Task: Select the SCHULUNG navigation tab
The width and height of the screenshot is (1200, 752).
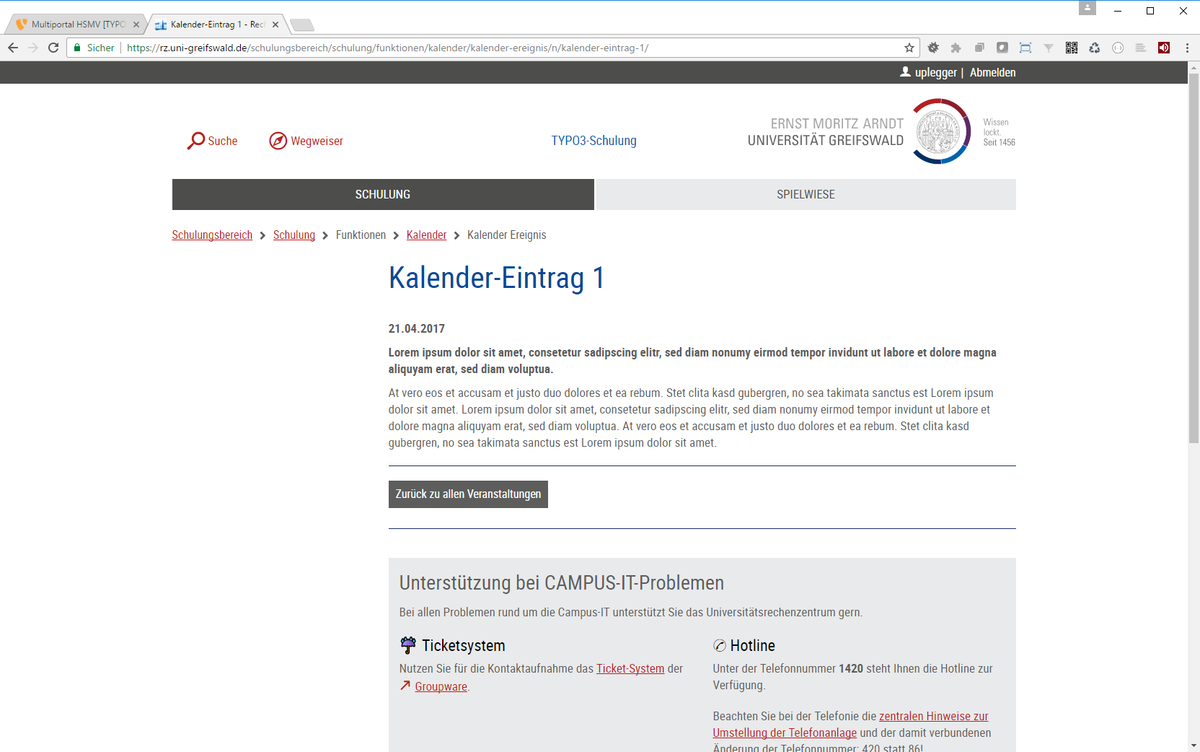Action: click(383, 194)
